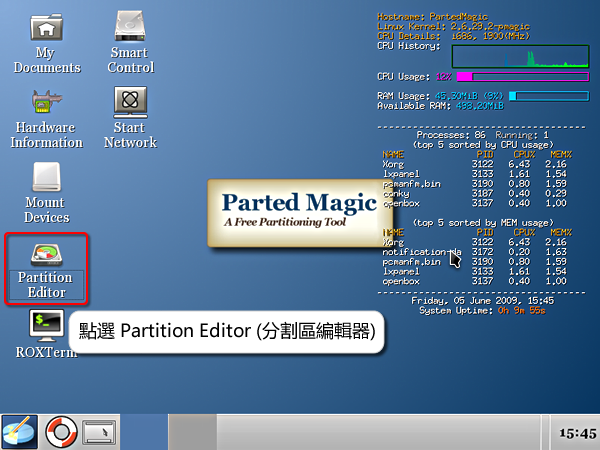Click the show desktop taskbar icon
Screen dimensions: 600x450
99,432
